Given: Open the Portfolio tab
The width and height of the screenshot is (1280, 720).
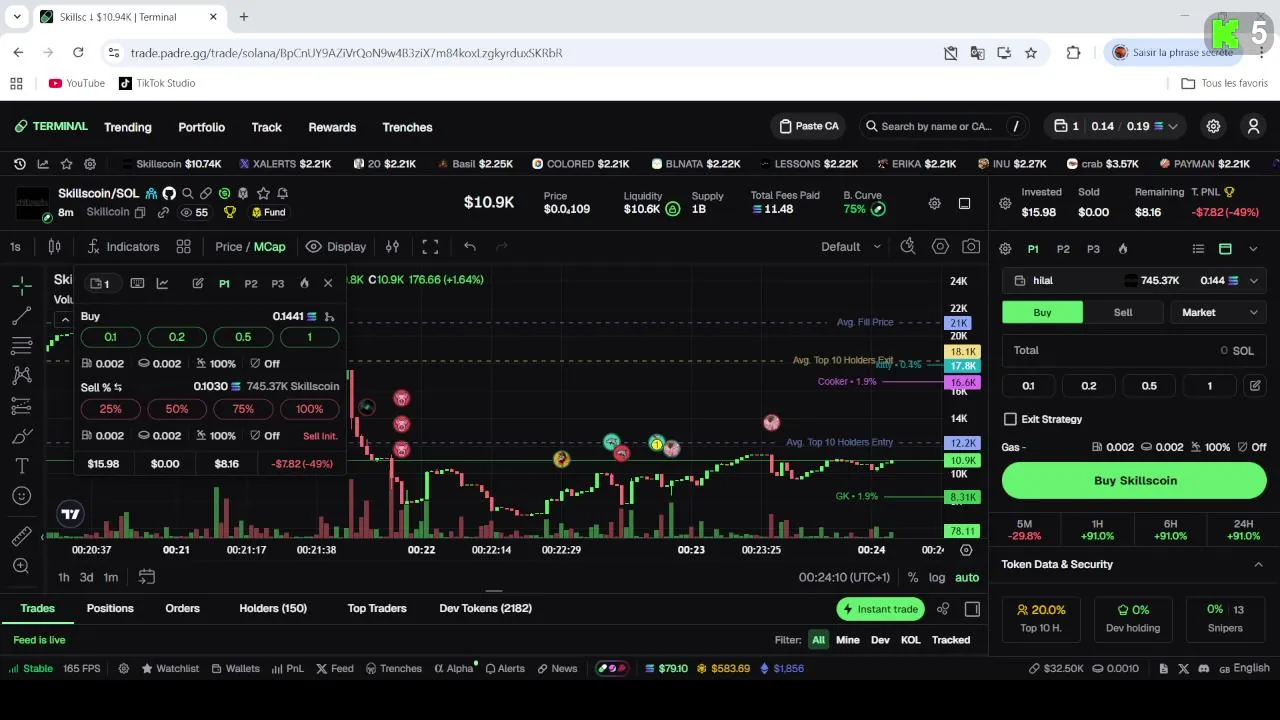Looking at the screenshot, I should point(201,127).
